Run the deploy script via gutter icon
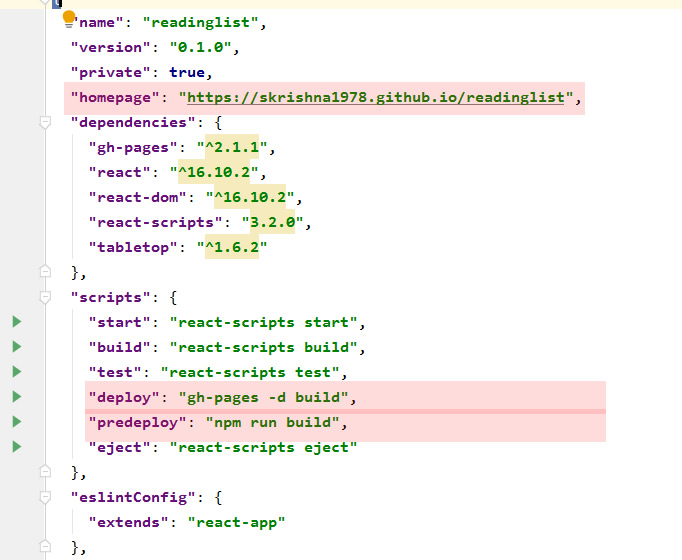 pos(16,397)
